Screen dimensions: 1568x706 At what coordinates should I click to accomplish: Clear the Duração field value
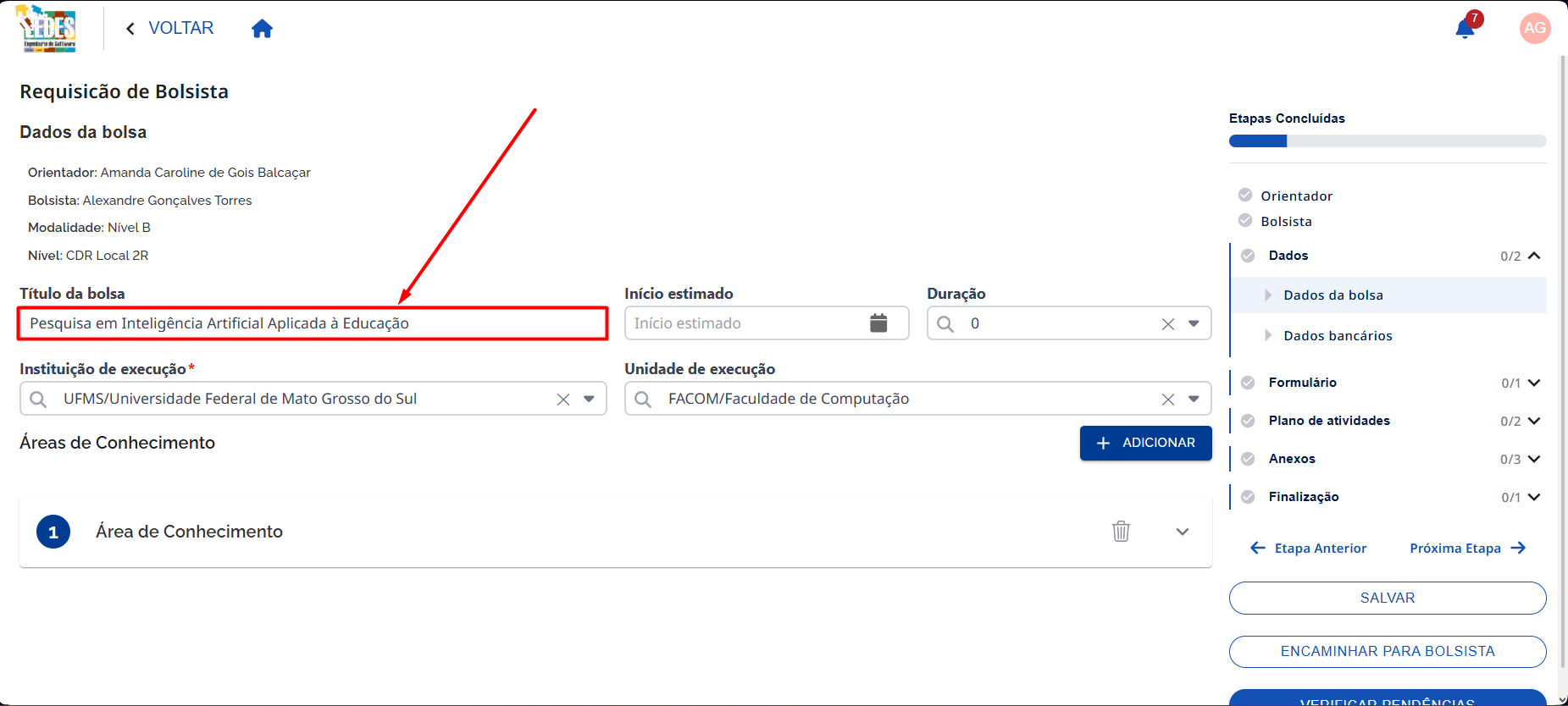1168,324
